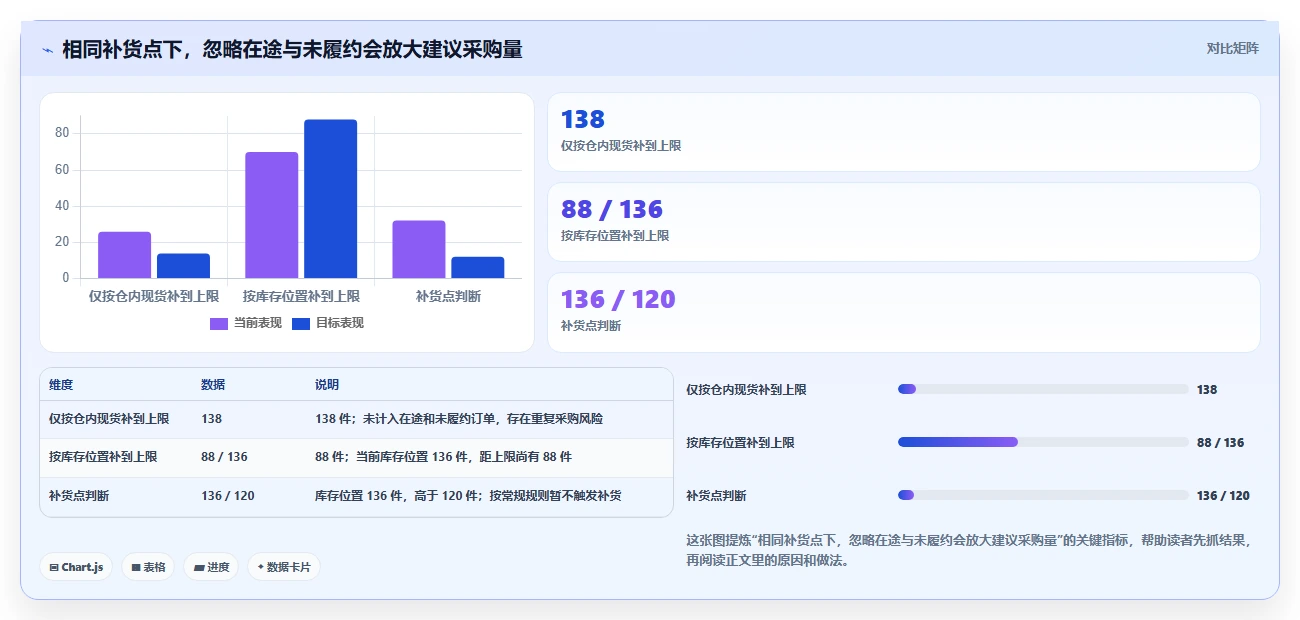Click the description mentioning 存在重复采购风险
Viewport: 1300px width, 620px height.
[x=459, y=419]
